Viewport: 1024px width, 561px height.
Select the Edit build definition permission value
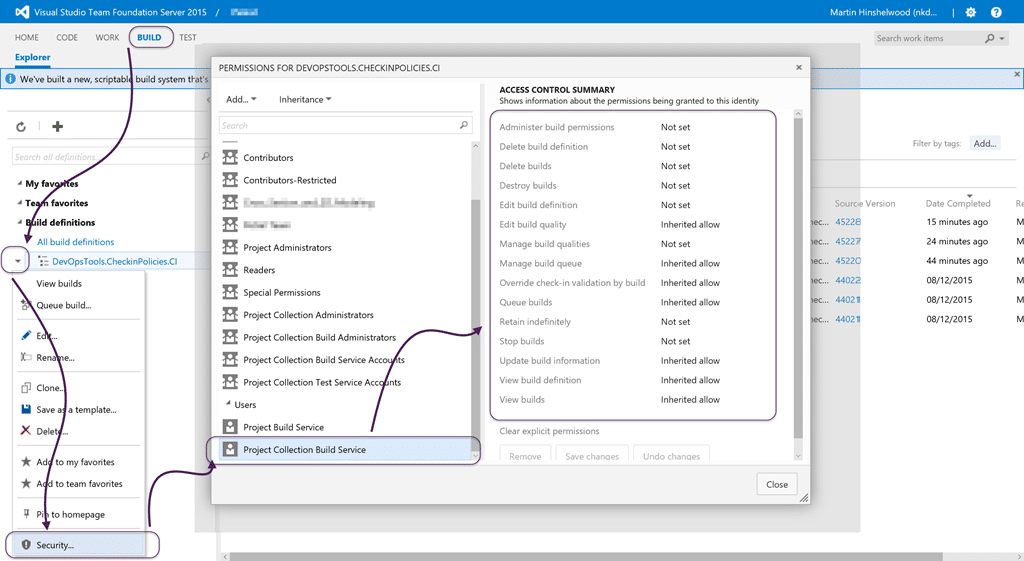click(675, 205)
